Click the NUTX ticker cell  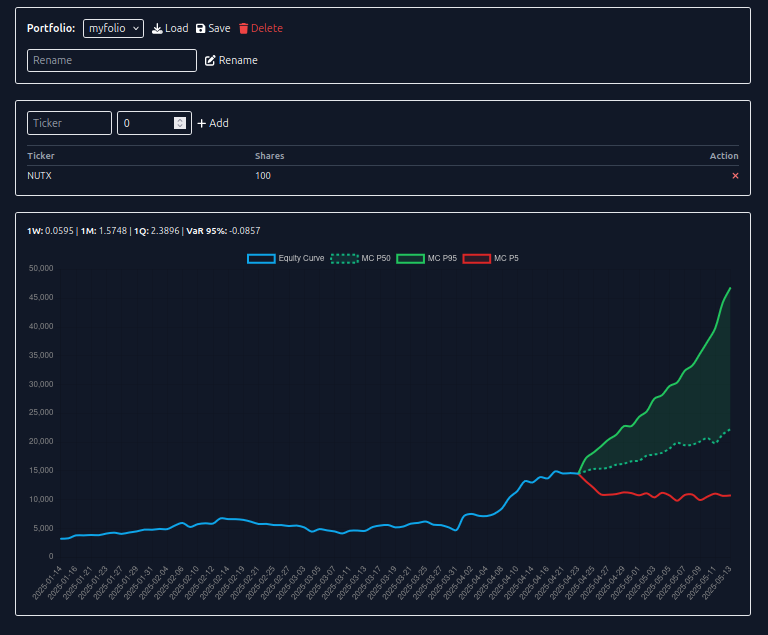click(x=39, y=176)
